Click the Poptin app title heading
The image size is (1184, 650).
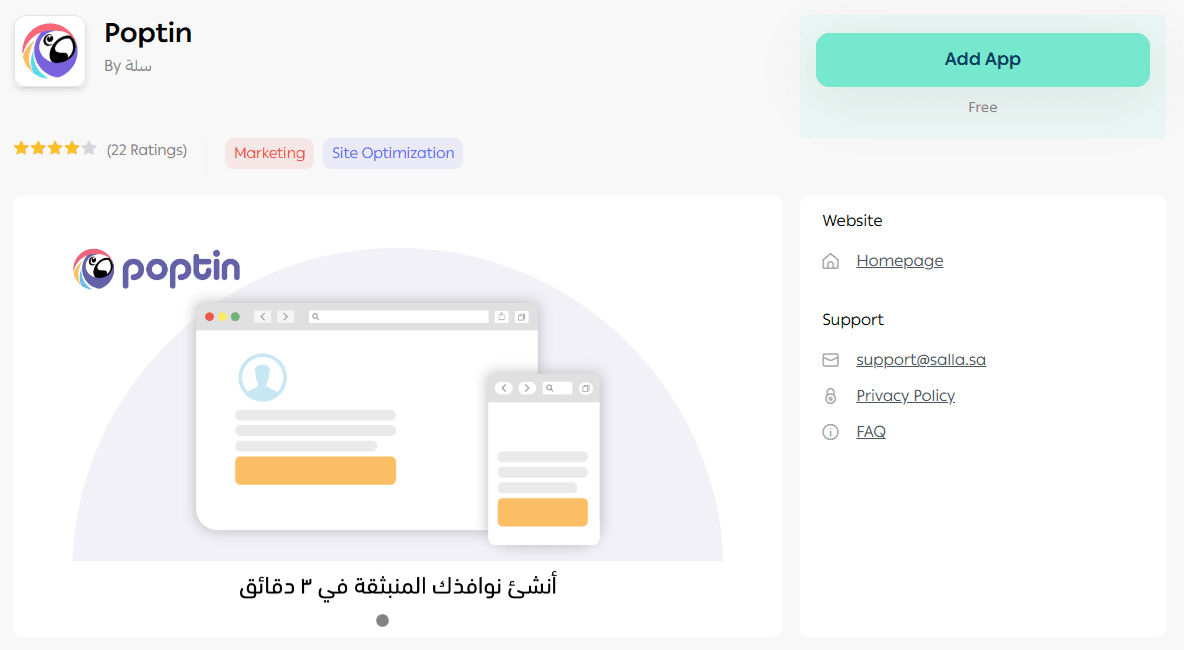[x=148, y=33]
